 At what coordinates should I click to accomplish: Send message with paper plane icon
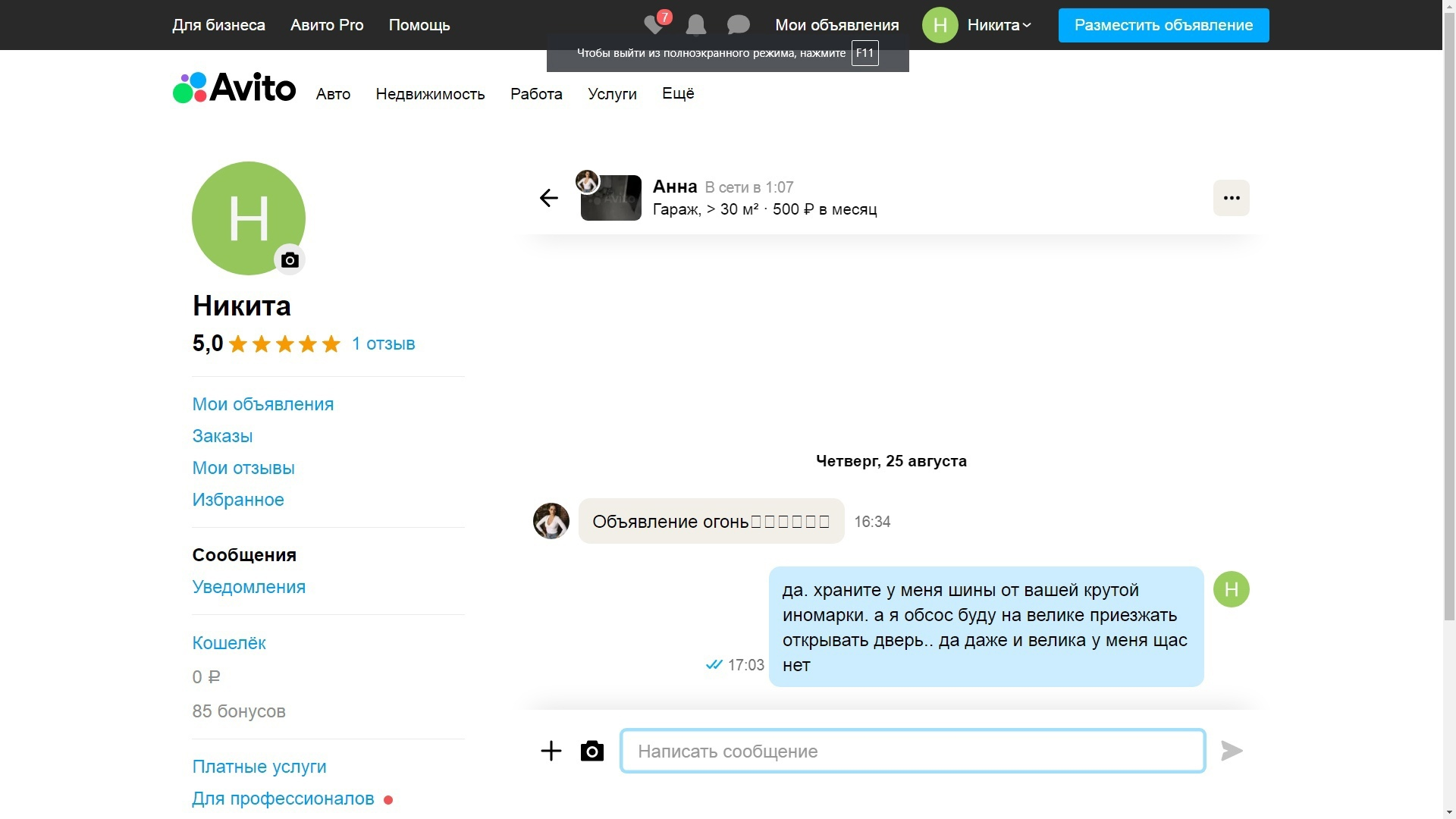pos(1232,751)
